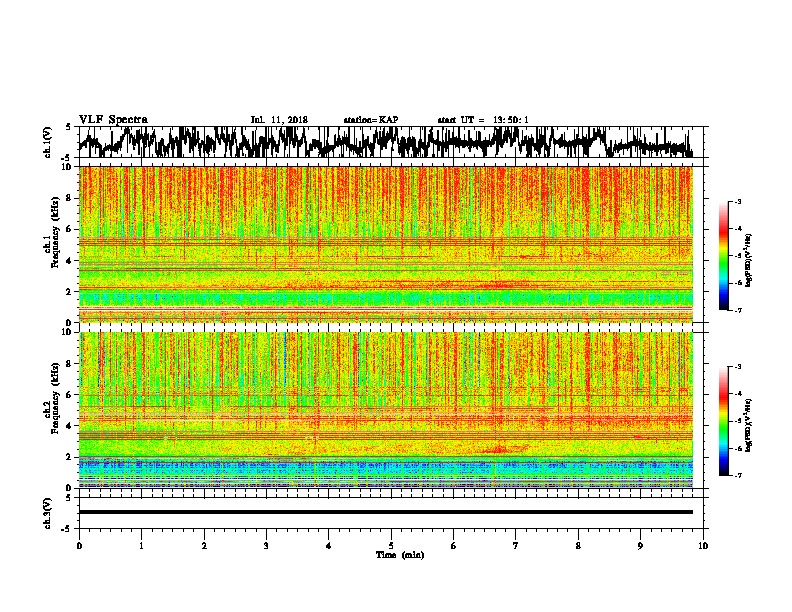This screenshot has height=612, width=792.
Task: Click time axis tick label "9"
Action: point(640,546)
